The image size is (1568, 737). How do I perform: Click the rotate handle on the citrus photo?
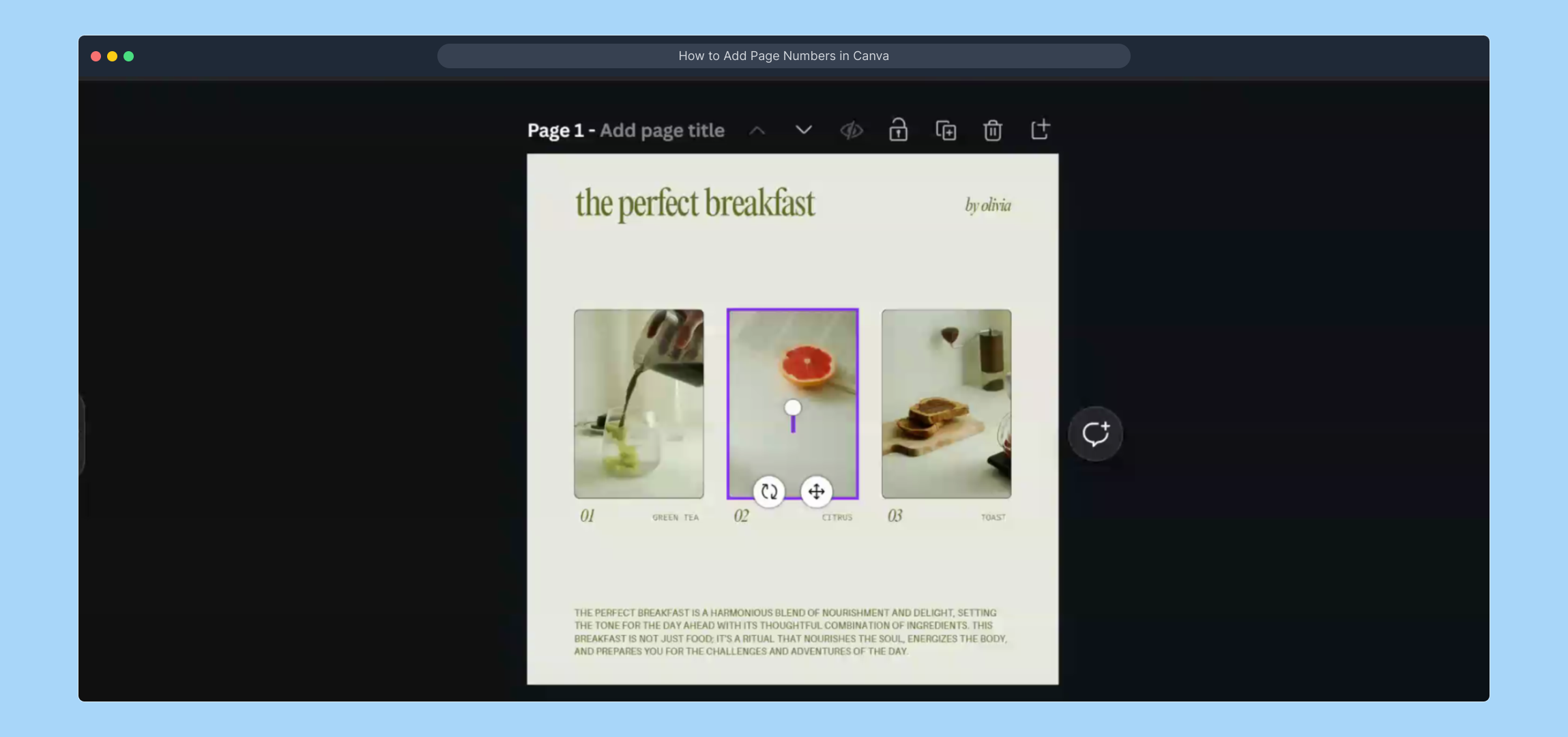pyautogui.click(x=769, y=491)
